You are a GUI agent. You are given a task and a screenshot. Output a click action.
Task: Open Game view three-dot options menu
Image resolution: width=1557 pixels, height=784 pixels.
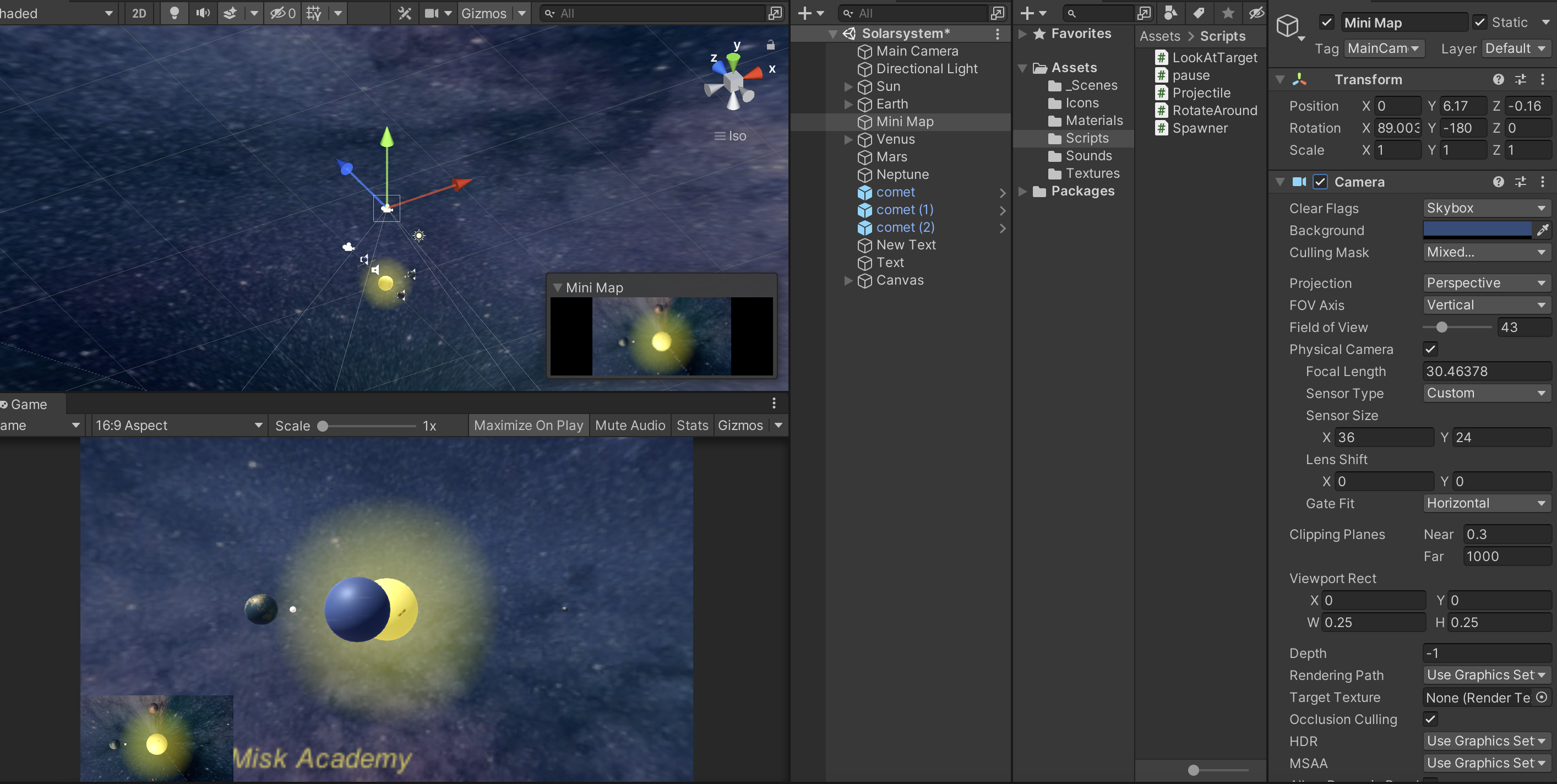(774, 403)
